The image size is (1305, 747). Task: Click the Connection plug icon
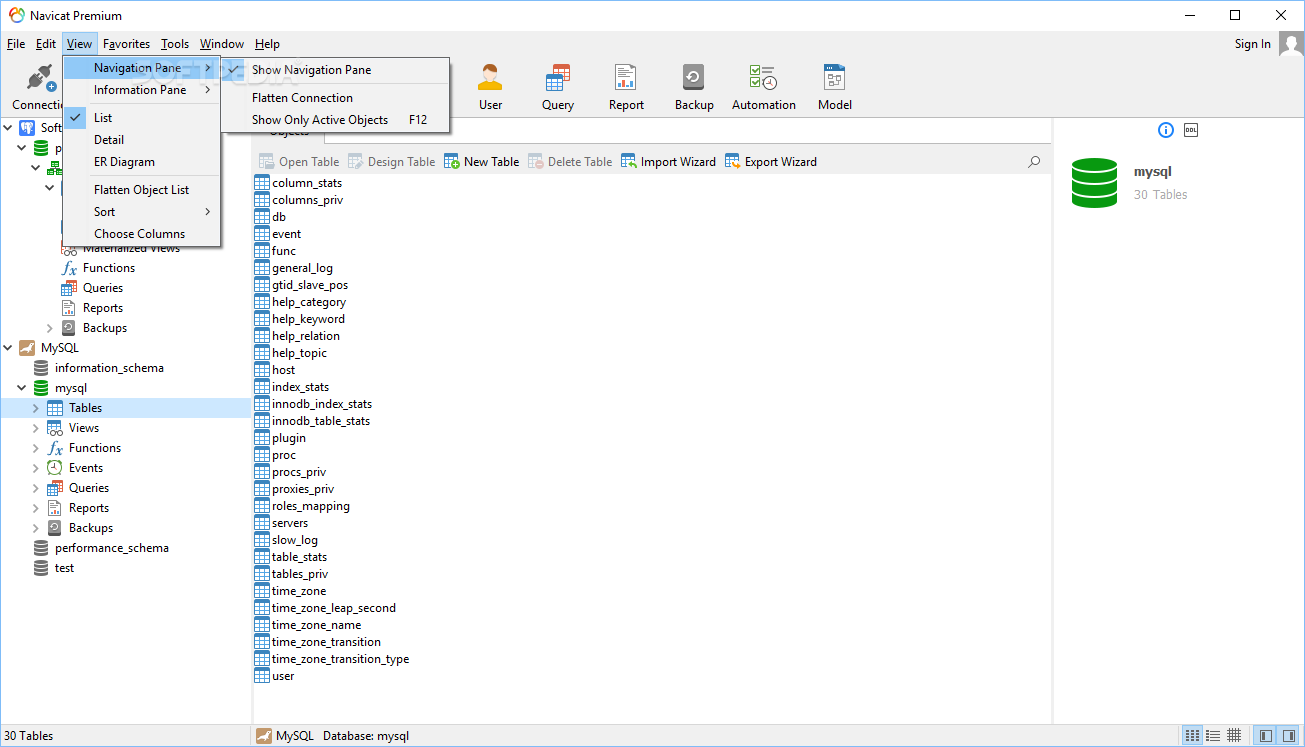pos(40,78)
